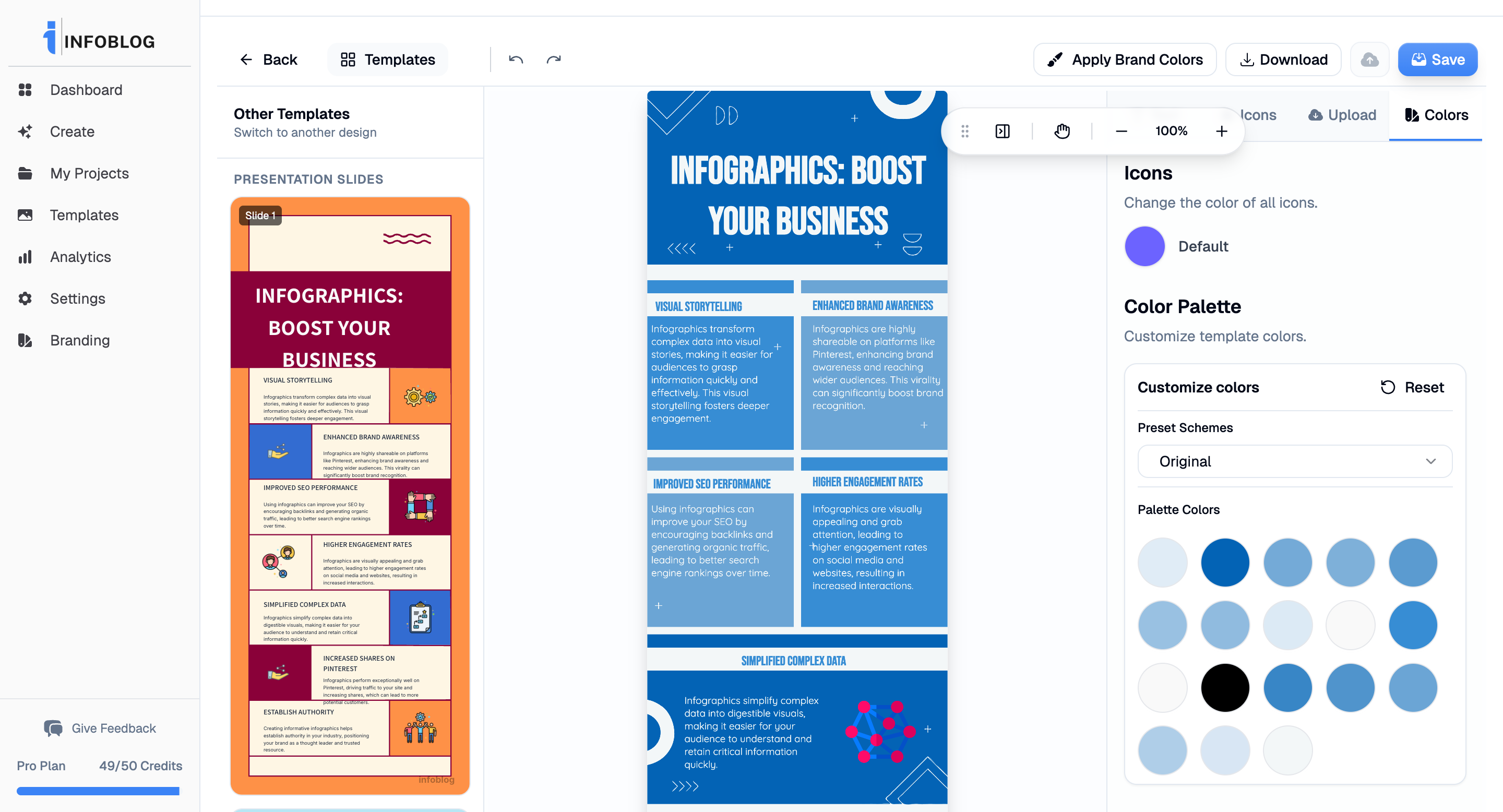Click the Download button
Viewport: 1503px width, 812px height.
click(1283, 59)
